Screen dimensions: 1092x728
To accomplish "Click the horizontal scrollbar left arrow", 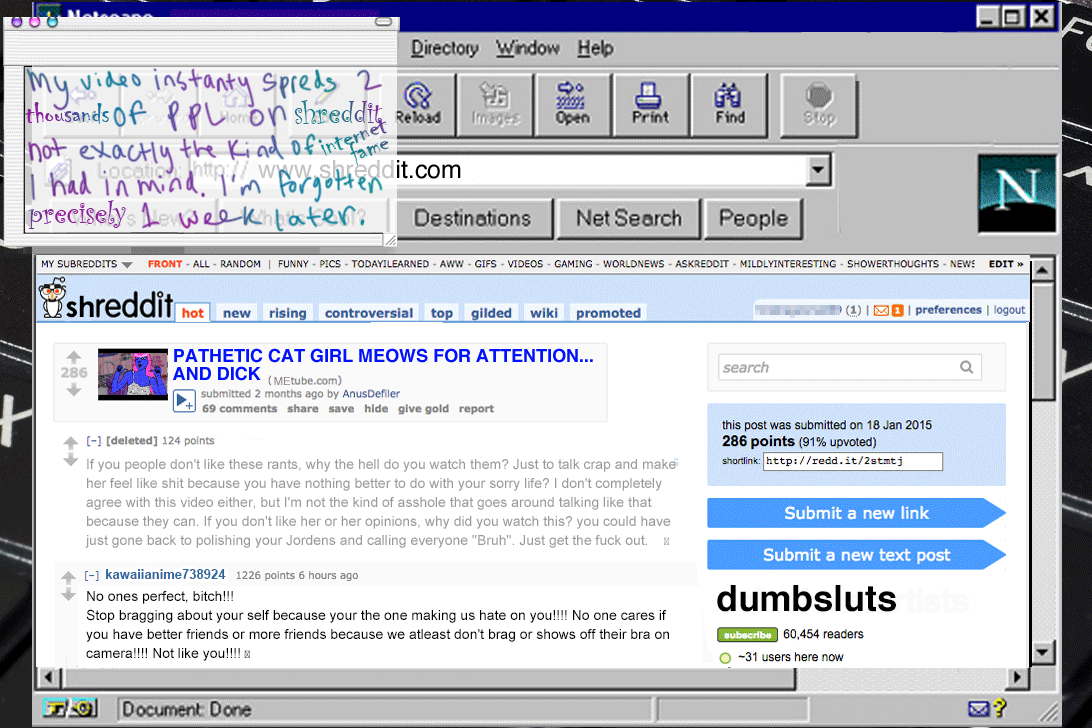I will [x=47, y=677].
